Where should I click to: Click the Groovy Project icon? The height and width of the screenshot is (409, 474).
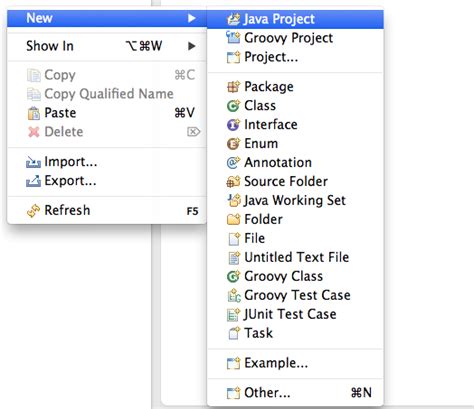[x=233, y=38]
